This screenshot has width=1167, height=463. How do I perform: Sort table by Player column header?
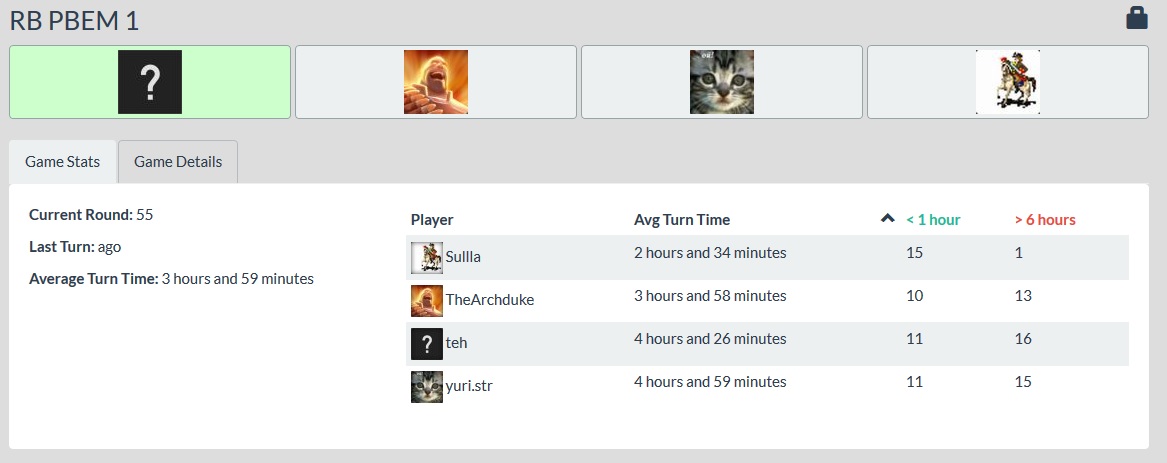pyautogui.click(x=432, y=220)
